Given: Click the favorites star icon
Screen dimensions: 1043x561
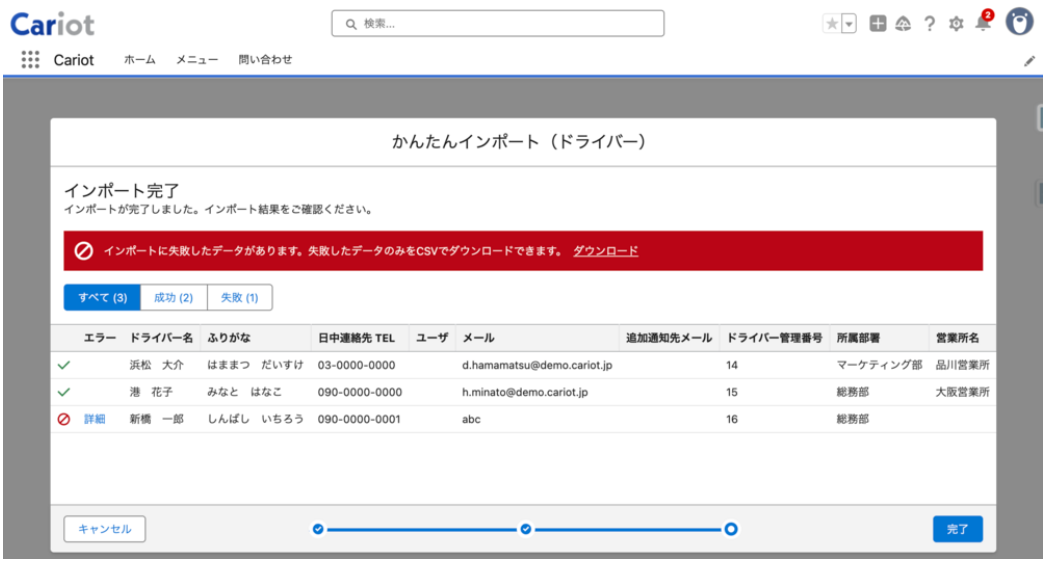Looking at the screenshot, I should click(831, 24).
